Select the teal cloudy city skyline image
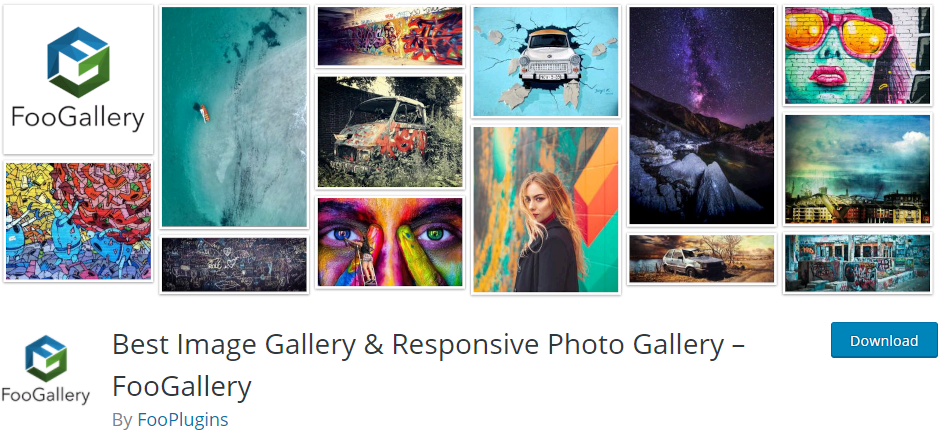 pos(857,170)
